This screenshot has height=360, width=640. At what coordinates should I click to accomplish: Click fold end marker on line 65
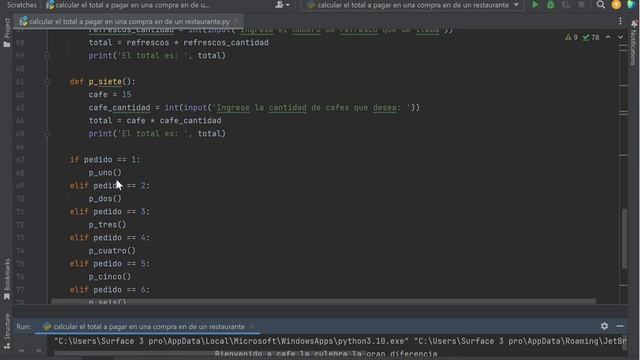coord(47,133)
